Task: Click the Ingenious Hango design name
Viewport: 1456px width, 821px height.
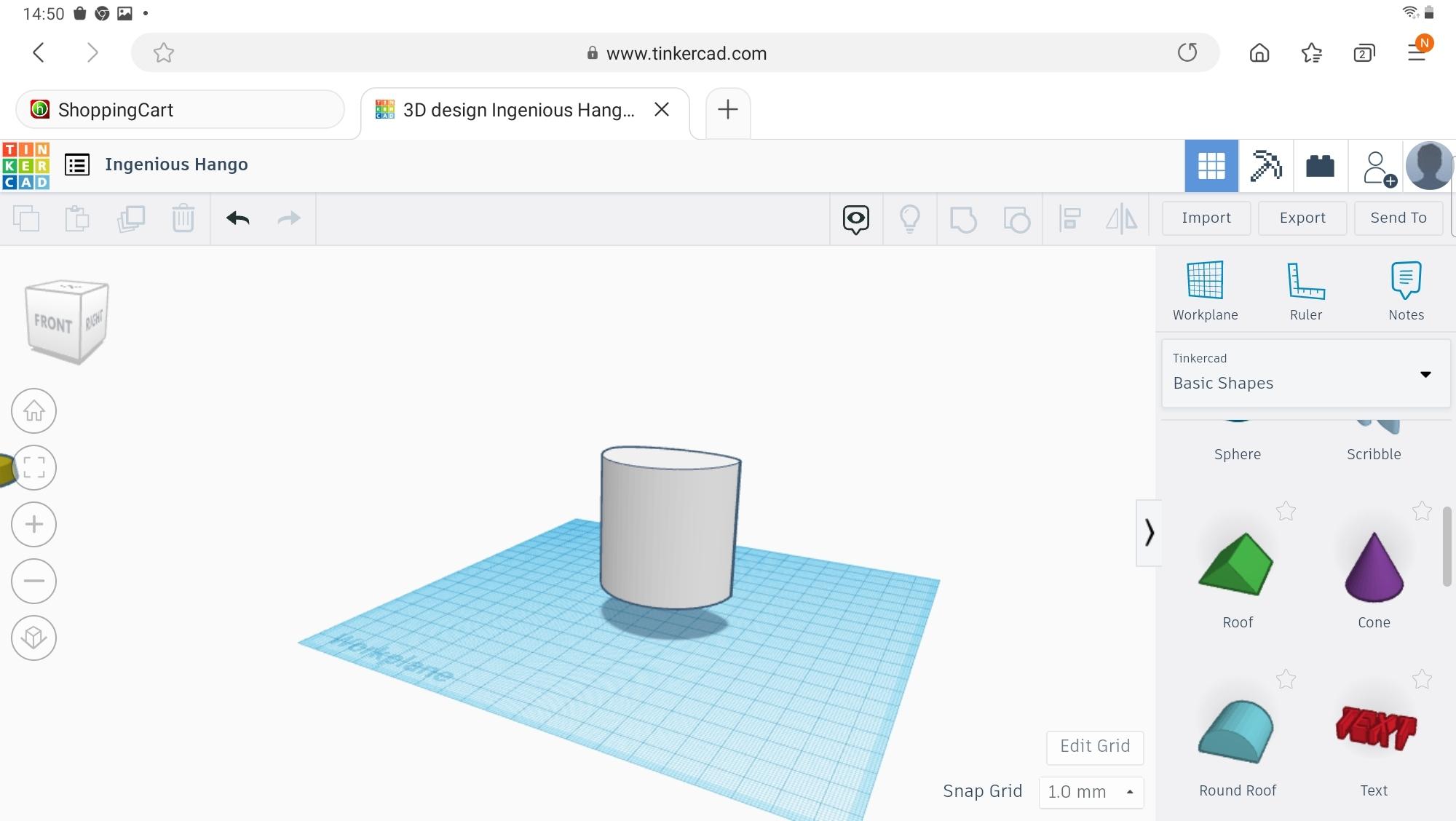Action: pos(176,164)
